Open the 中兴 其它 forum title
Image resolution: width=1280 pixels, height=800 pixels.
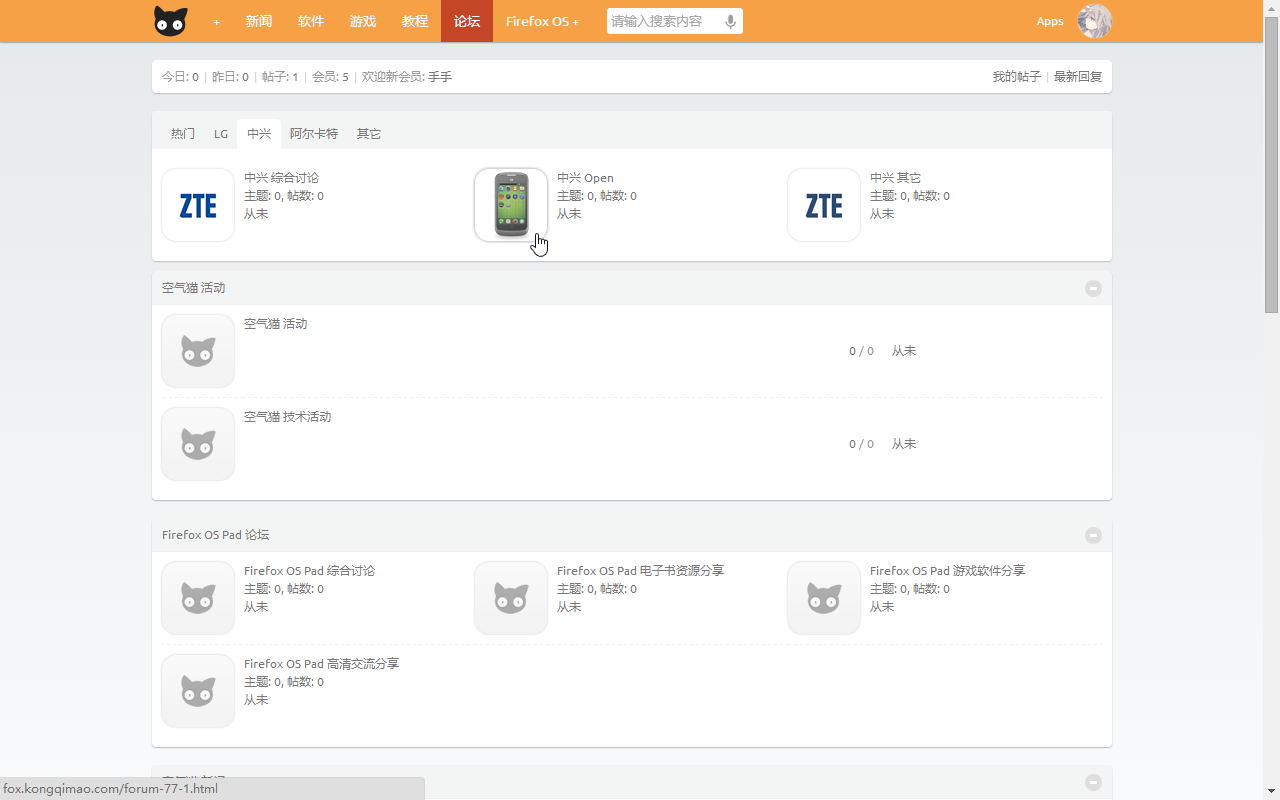895,178
